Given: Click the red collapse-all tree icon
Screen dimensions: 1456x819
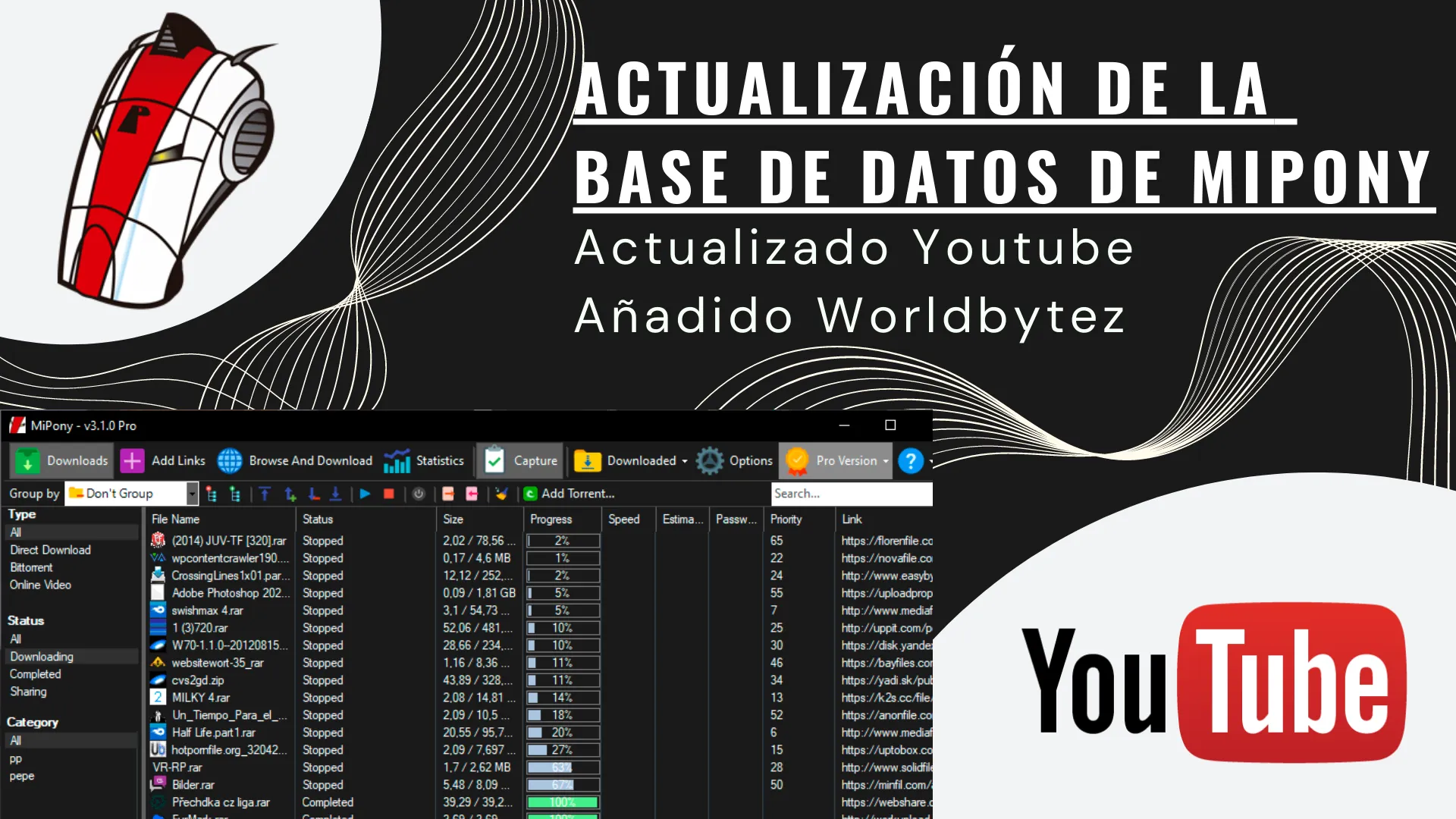Looking at the screenshot, I should (212, 494).
